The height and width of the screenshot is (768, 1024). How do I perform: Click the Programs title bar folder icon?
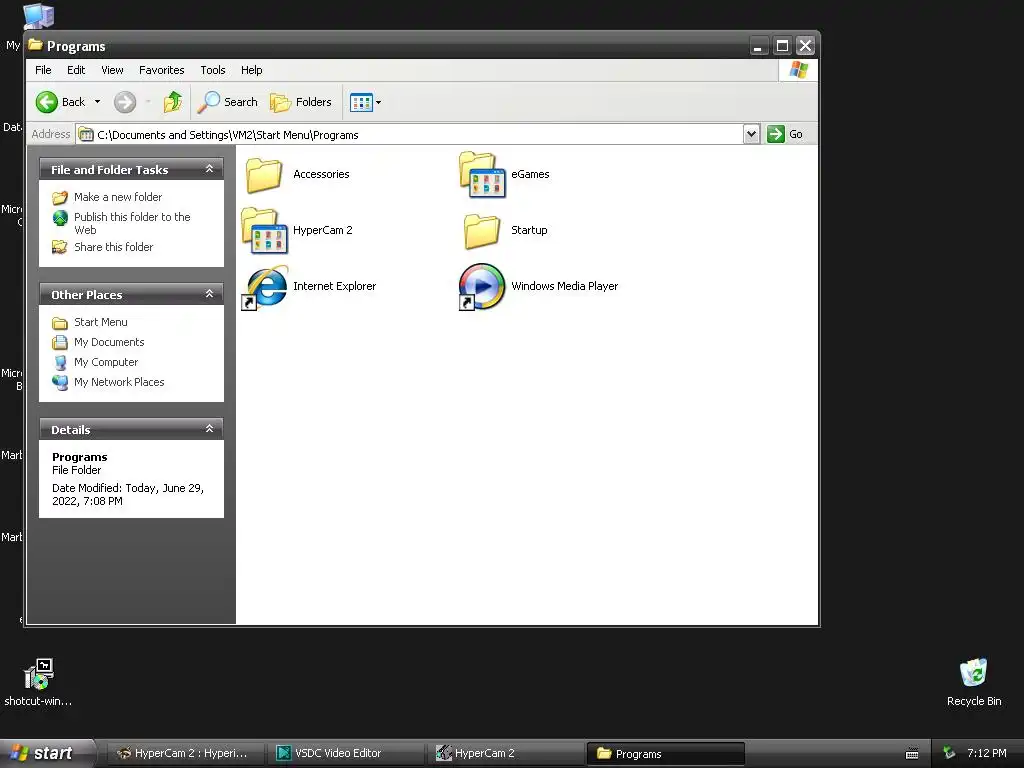35,45
